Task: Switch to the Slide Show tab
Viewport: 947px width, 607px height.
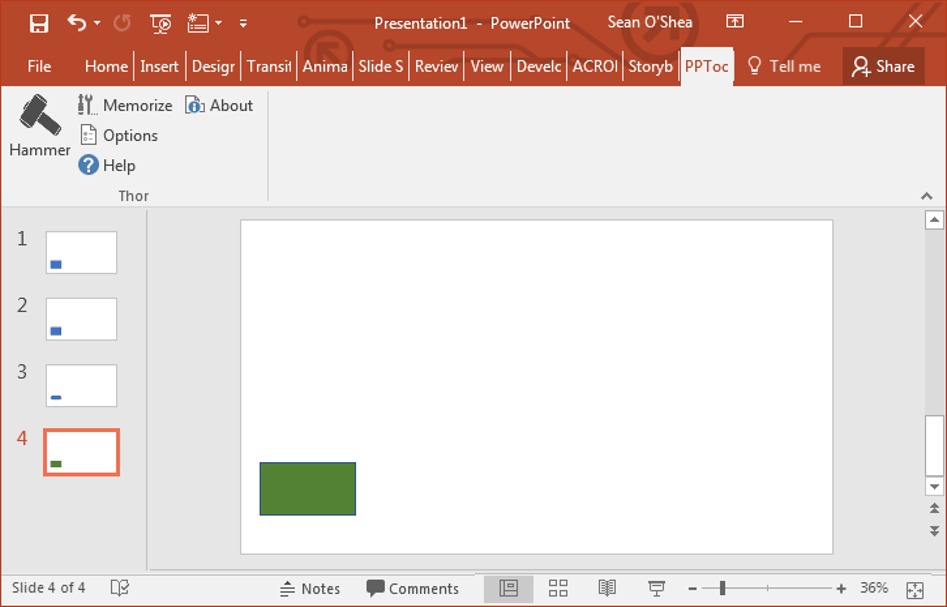Action: (380, 66)
